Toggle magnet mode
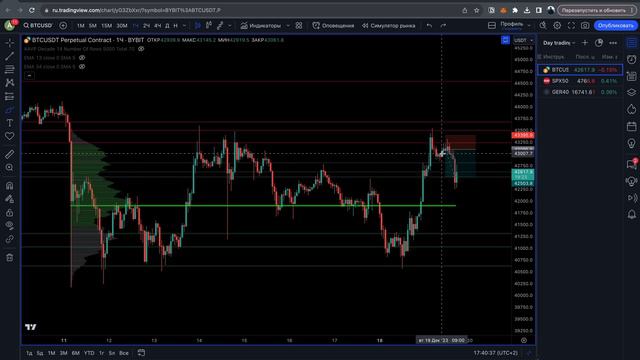Screen dimensions: 640x360 [9, 186]
